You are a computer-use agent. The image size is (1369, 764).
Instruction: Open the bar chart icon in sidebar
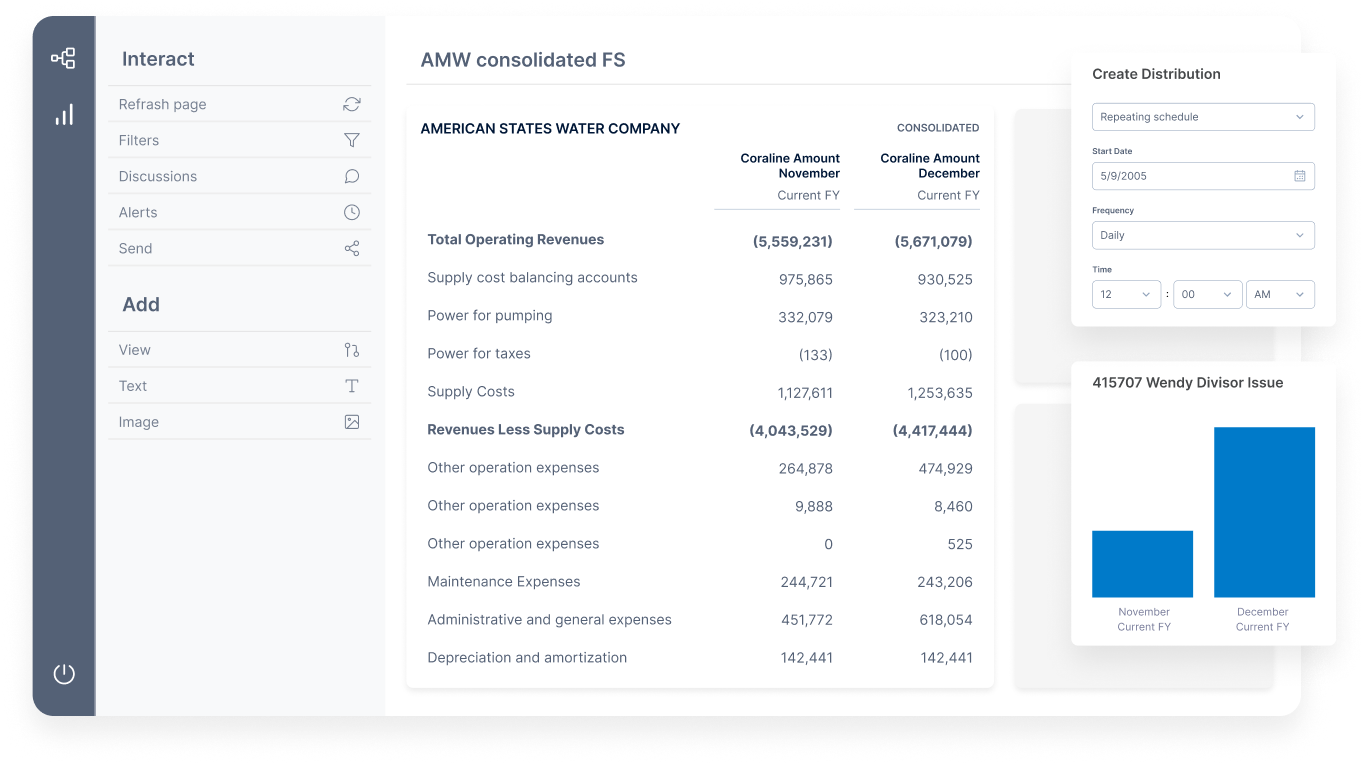[64, 115]
